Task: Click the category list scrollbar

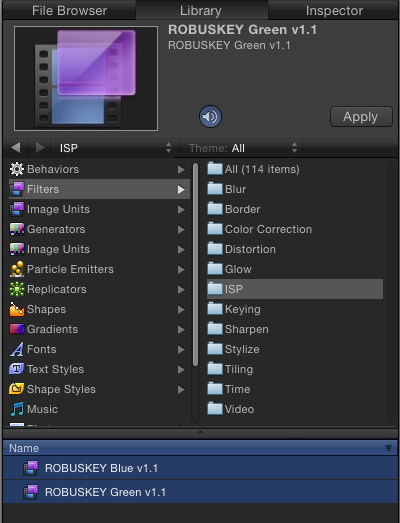Action: pos(195,264)
